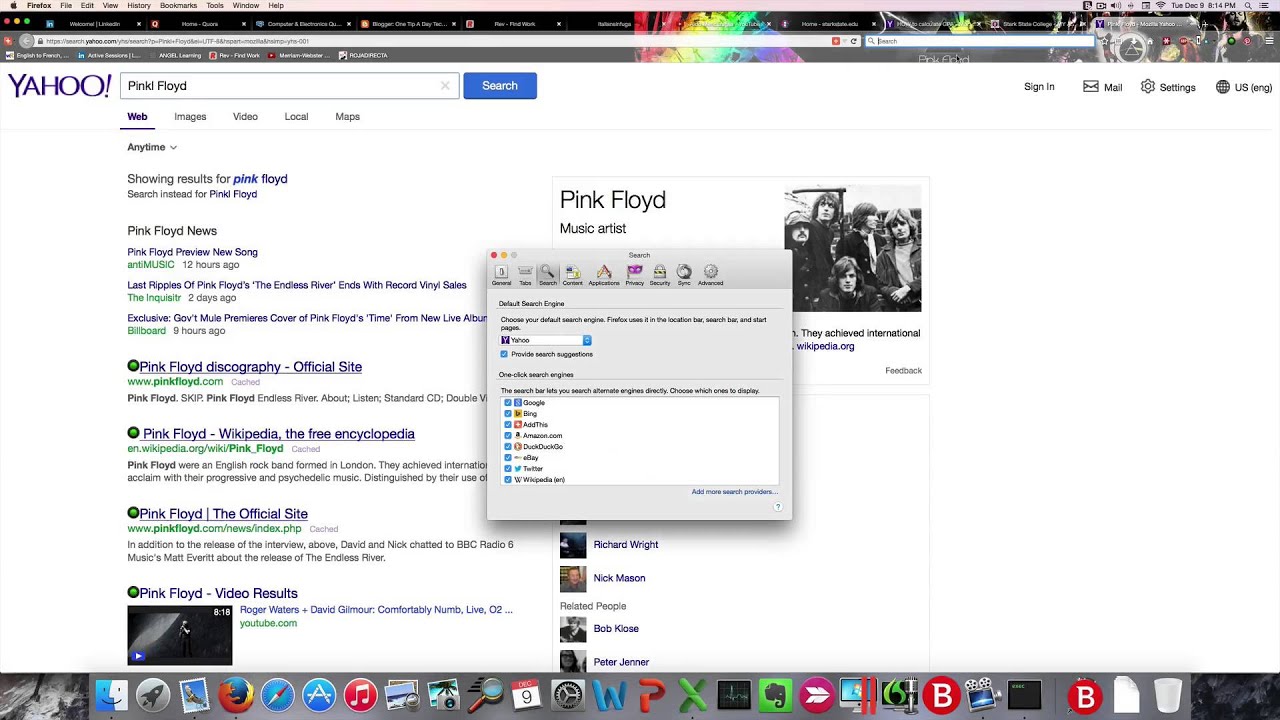Image resolution: width=1280 pixels, height=720 pixels.
Task: Uncheck the DuckDuckGo search engine
Action: point(508,447)
